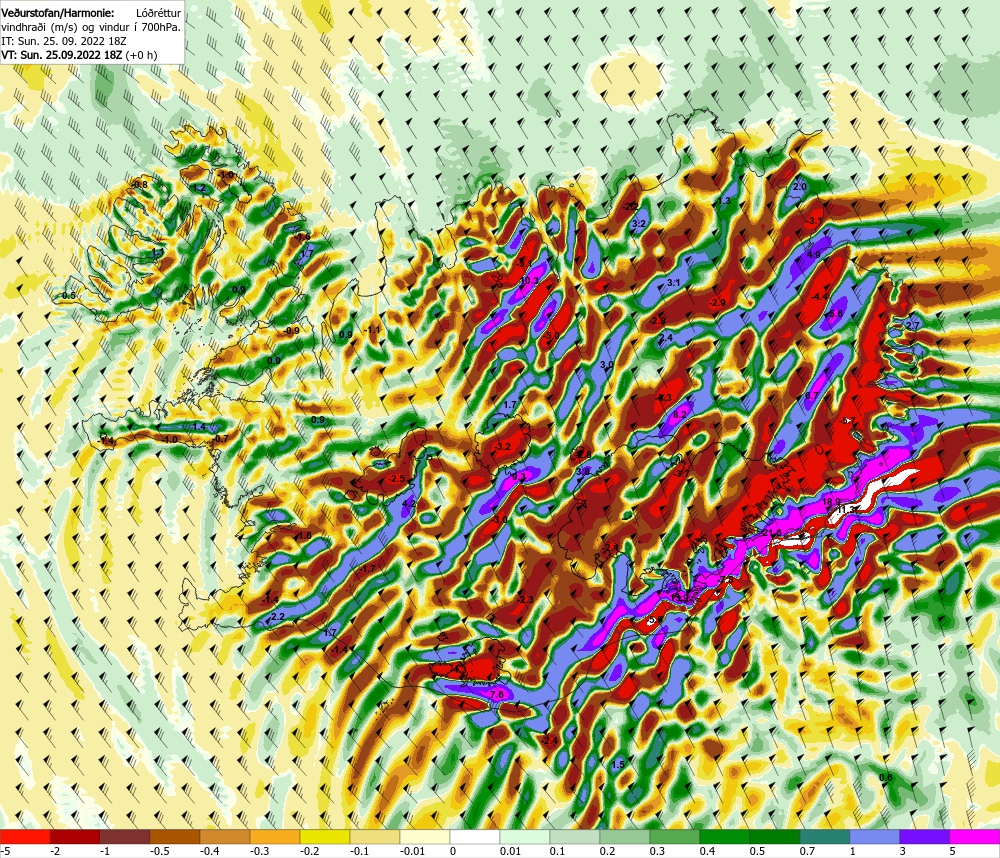The image size is (1000, 858).
Task: Click the -0.5 legend scale label
Action: click(159, 851)
